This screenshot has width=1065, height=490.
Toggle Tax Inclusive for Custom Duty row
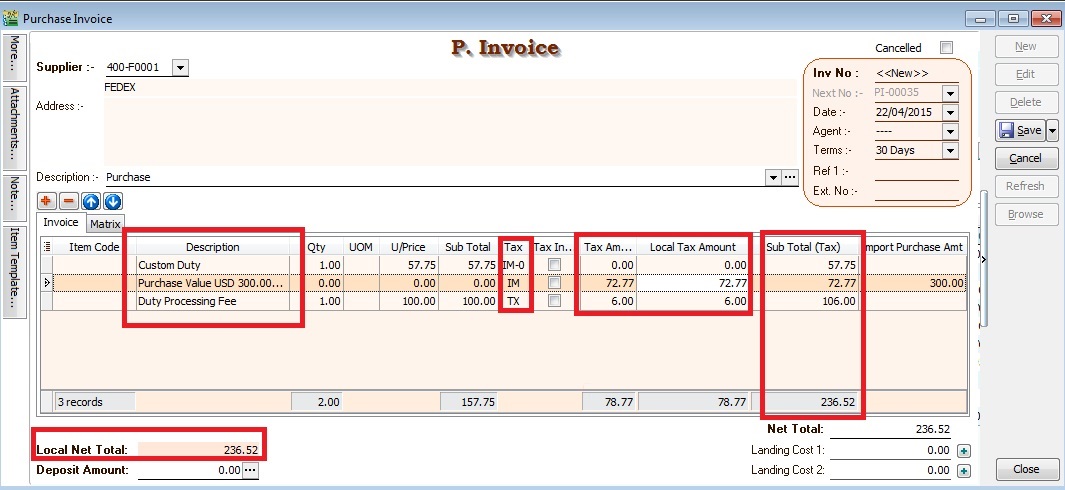click(x=554, y=264)
